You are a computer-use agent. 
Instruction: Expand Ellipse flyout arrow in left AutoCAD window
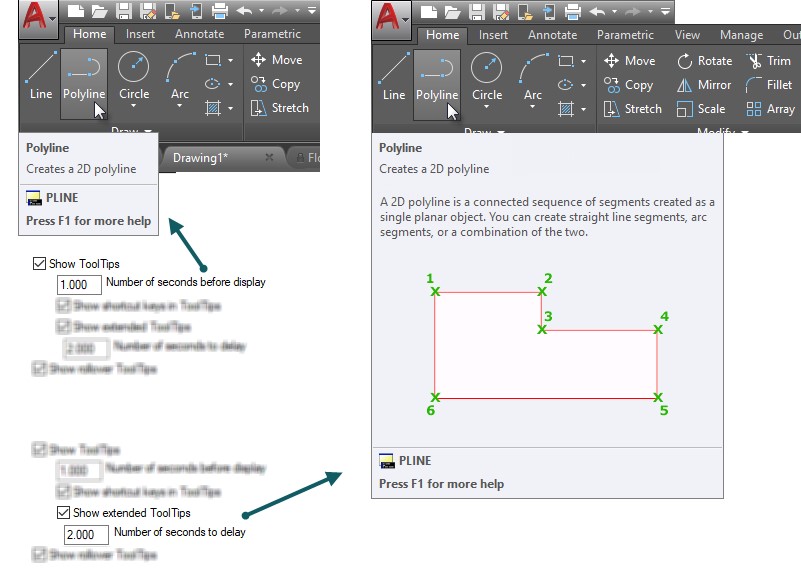click(x=230, y=84)
